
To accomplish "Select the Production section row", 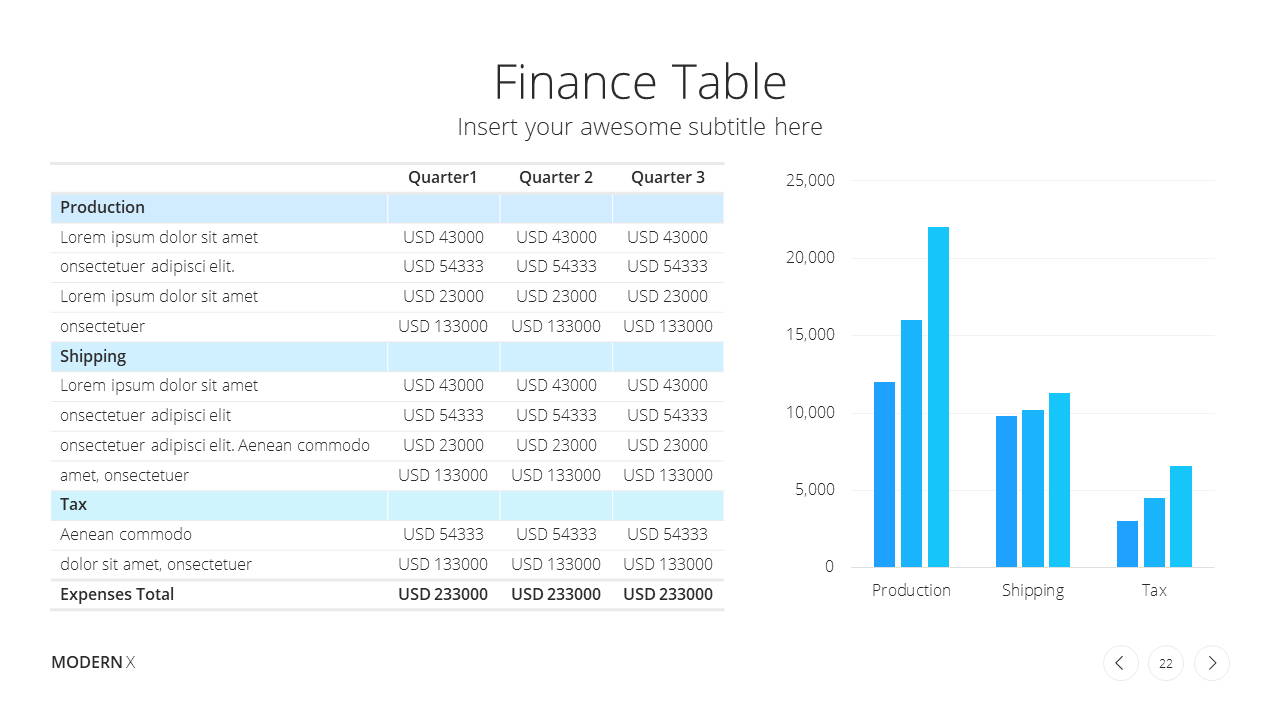I will 387,207.
